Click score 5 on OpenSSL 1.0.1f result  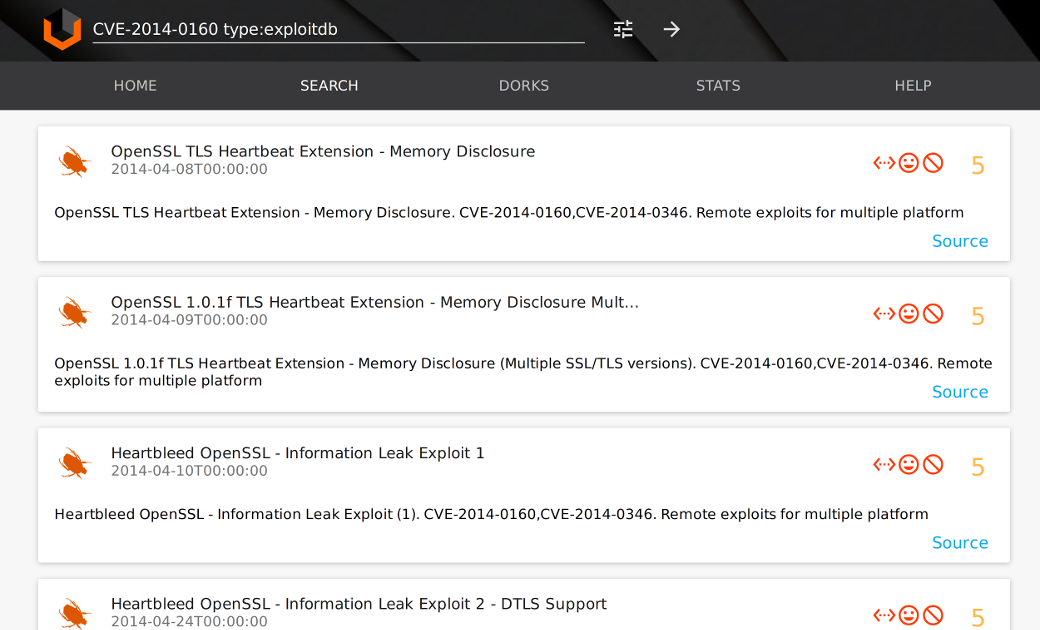coord(978,316)
